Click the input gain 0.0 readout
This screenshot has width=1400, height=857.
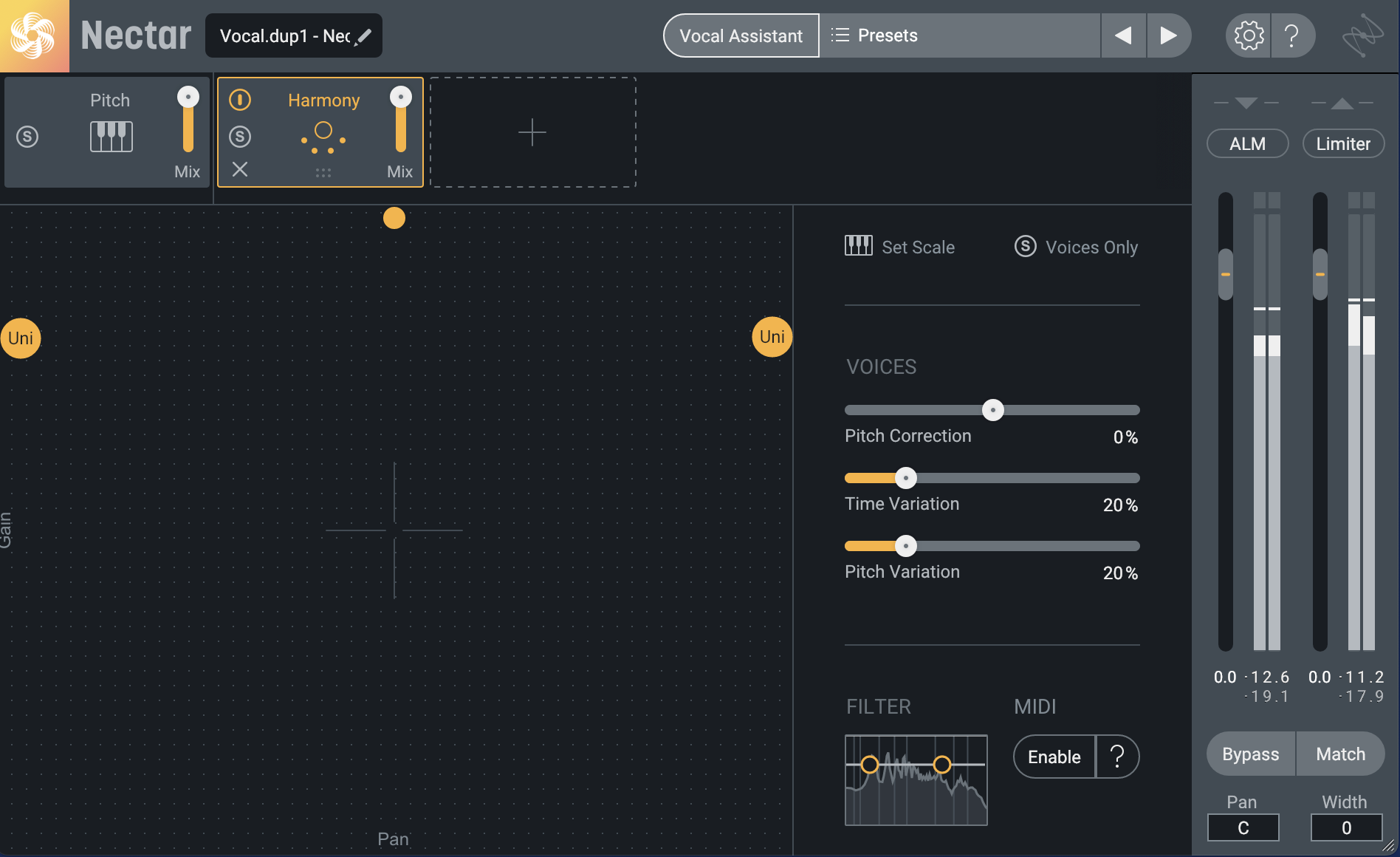tap(1225, 677)
